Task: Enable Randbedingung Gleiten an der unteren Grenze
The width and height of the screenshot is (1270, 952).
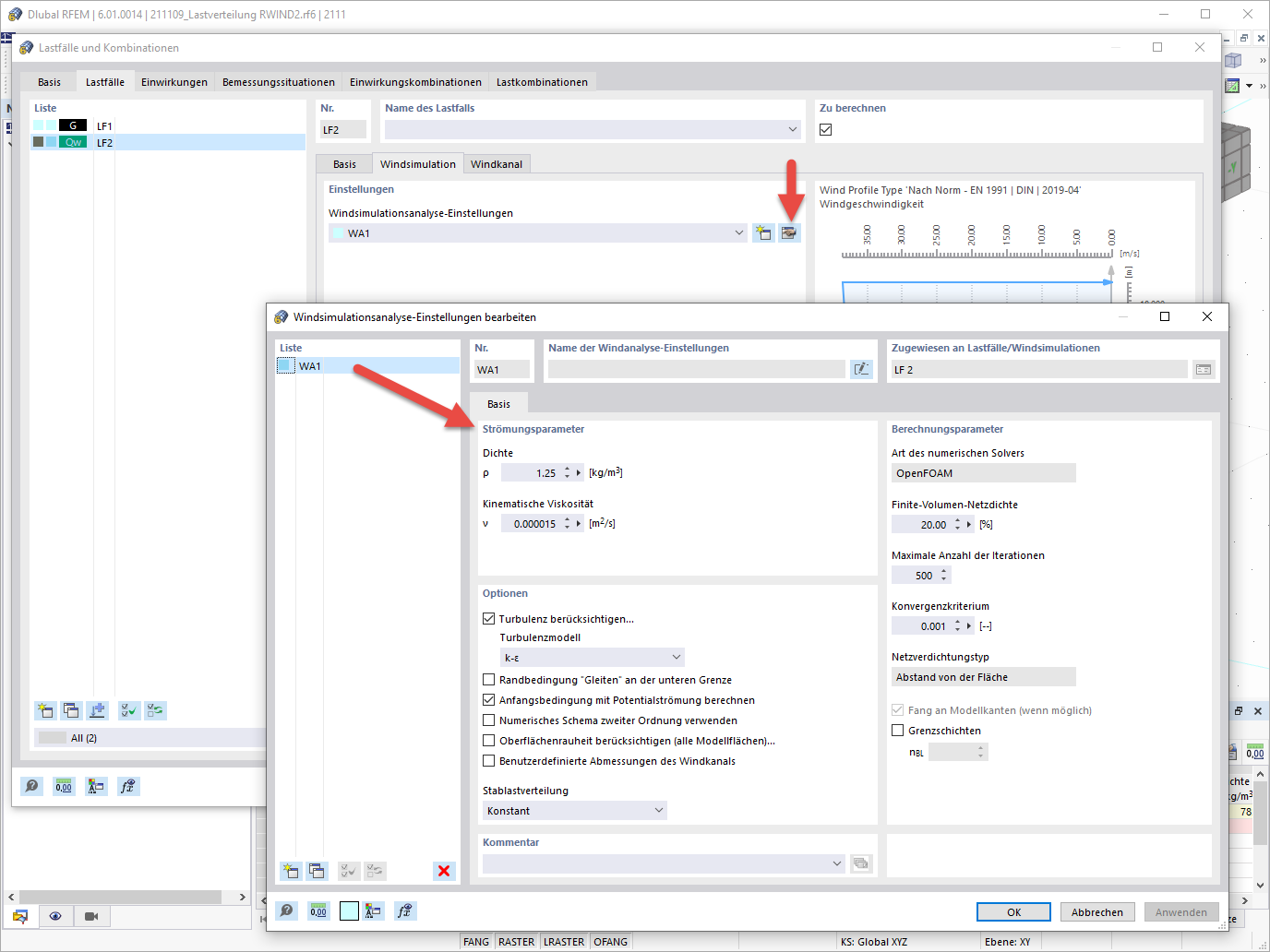Action: click(x=489, y=680)
